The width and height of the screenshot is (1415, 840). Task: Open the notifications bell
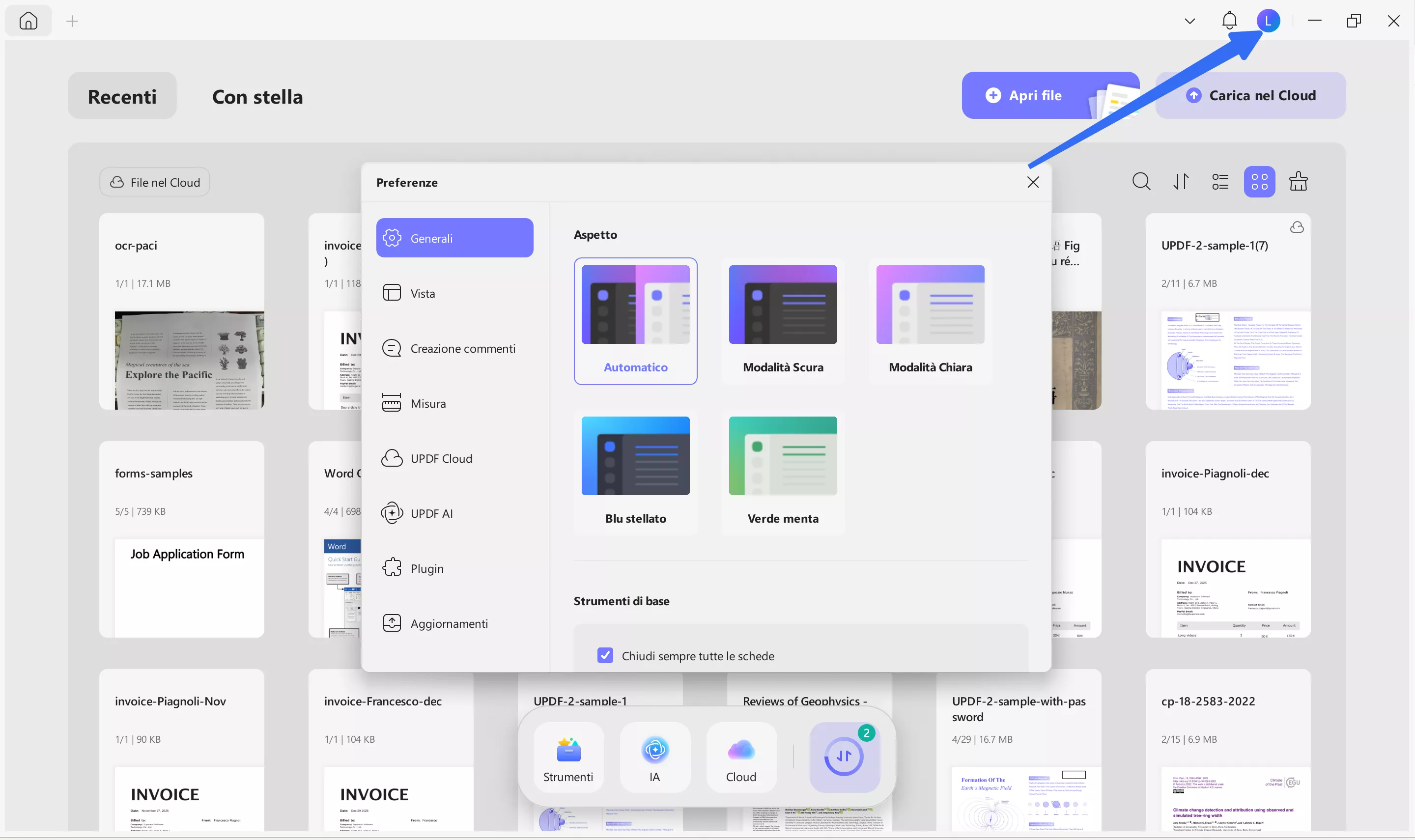1229,21
